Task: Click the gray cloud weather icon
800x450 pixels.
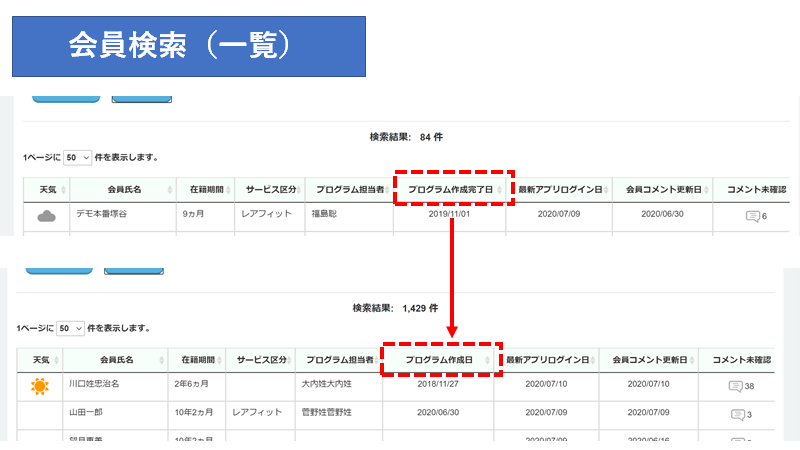Action: (x=46, y=215)
